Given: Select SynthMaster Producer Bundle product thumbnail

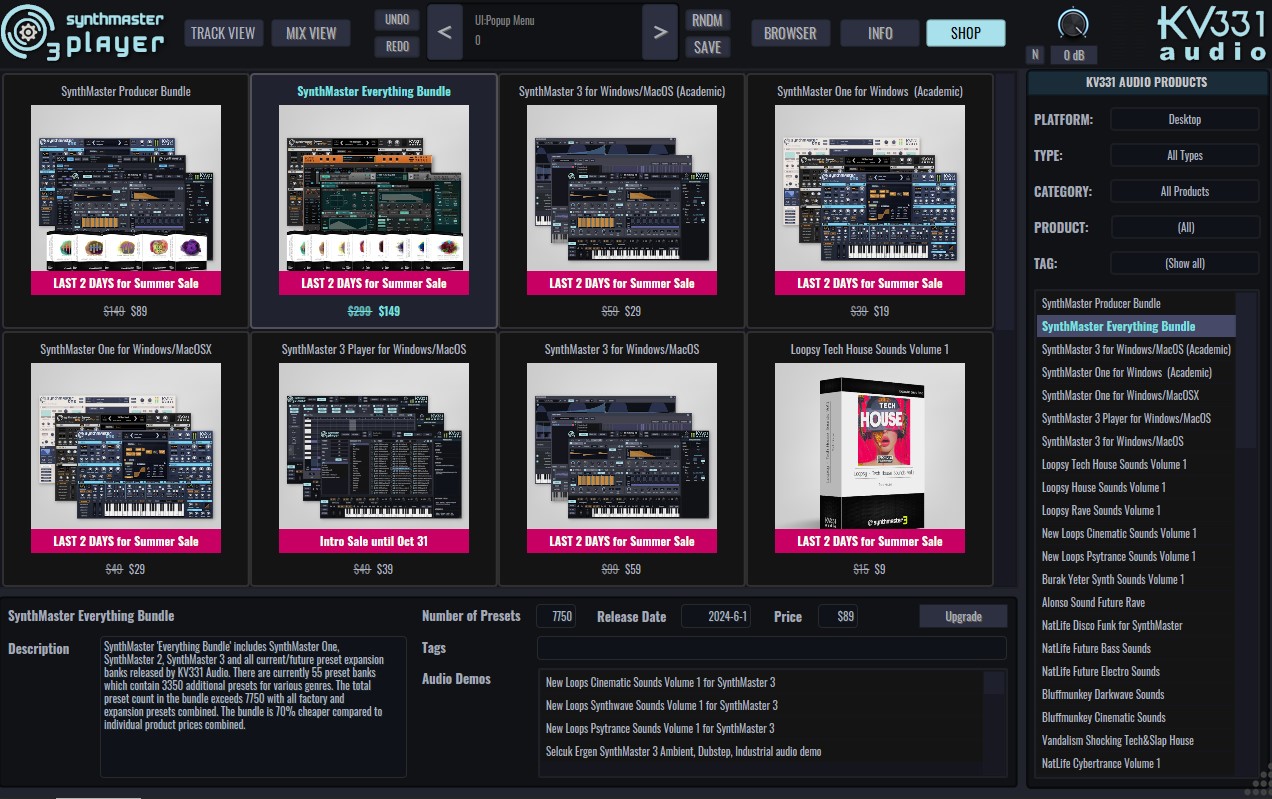Looking at the screenshot, I should [x=126, y=188].
